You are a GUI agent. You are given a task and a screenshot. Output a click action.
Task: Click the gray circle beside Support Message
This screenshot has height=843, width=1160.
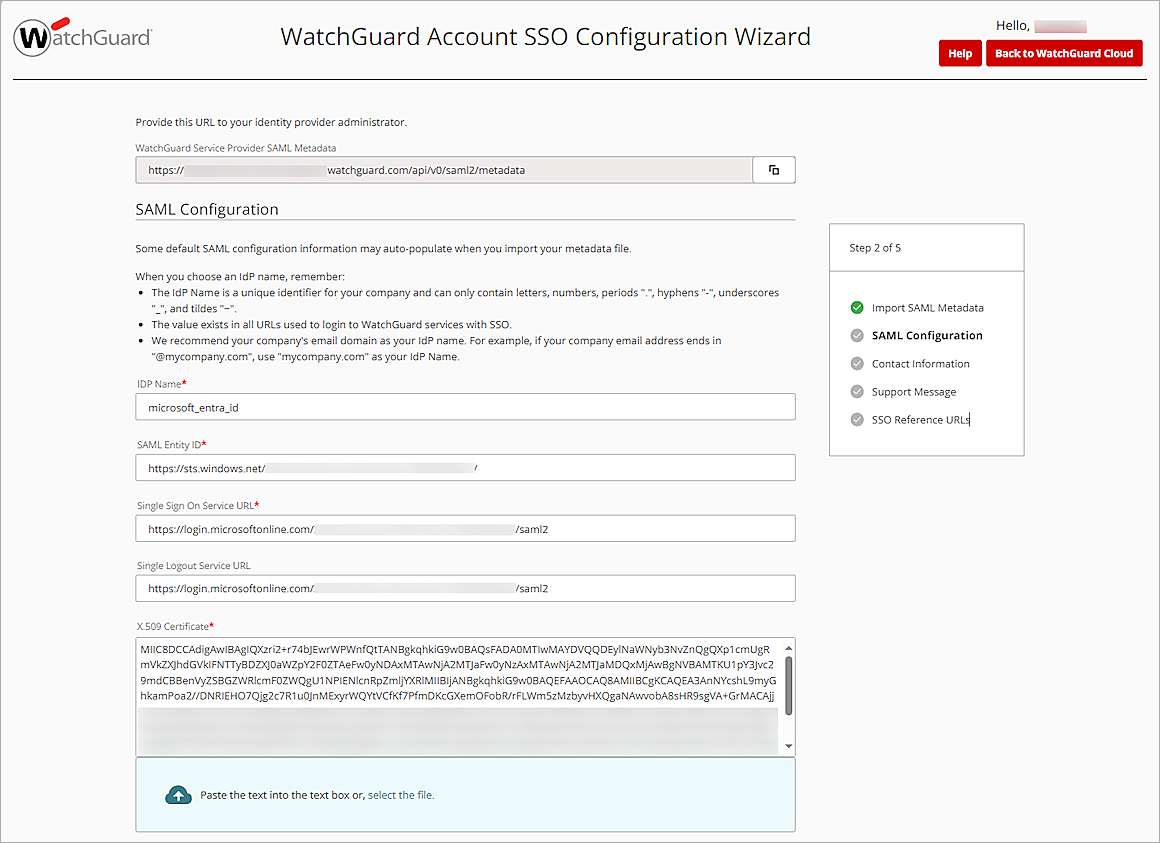[856, 391]
